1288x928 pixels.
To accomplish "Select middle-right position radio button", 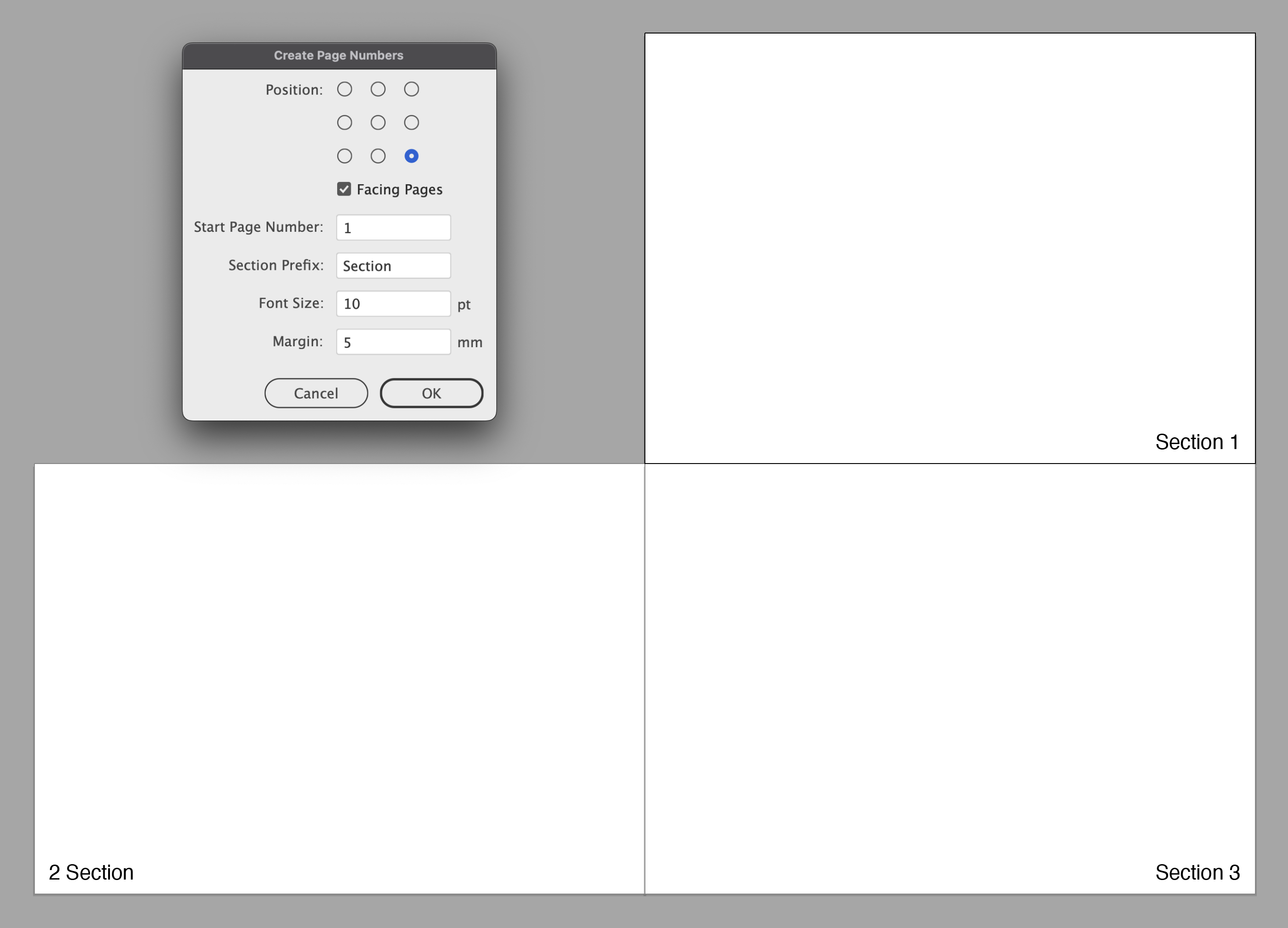I will (411, 123).
